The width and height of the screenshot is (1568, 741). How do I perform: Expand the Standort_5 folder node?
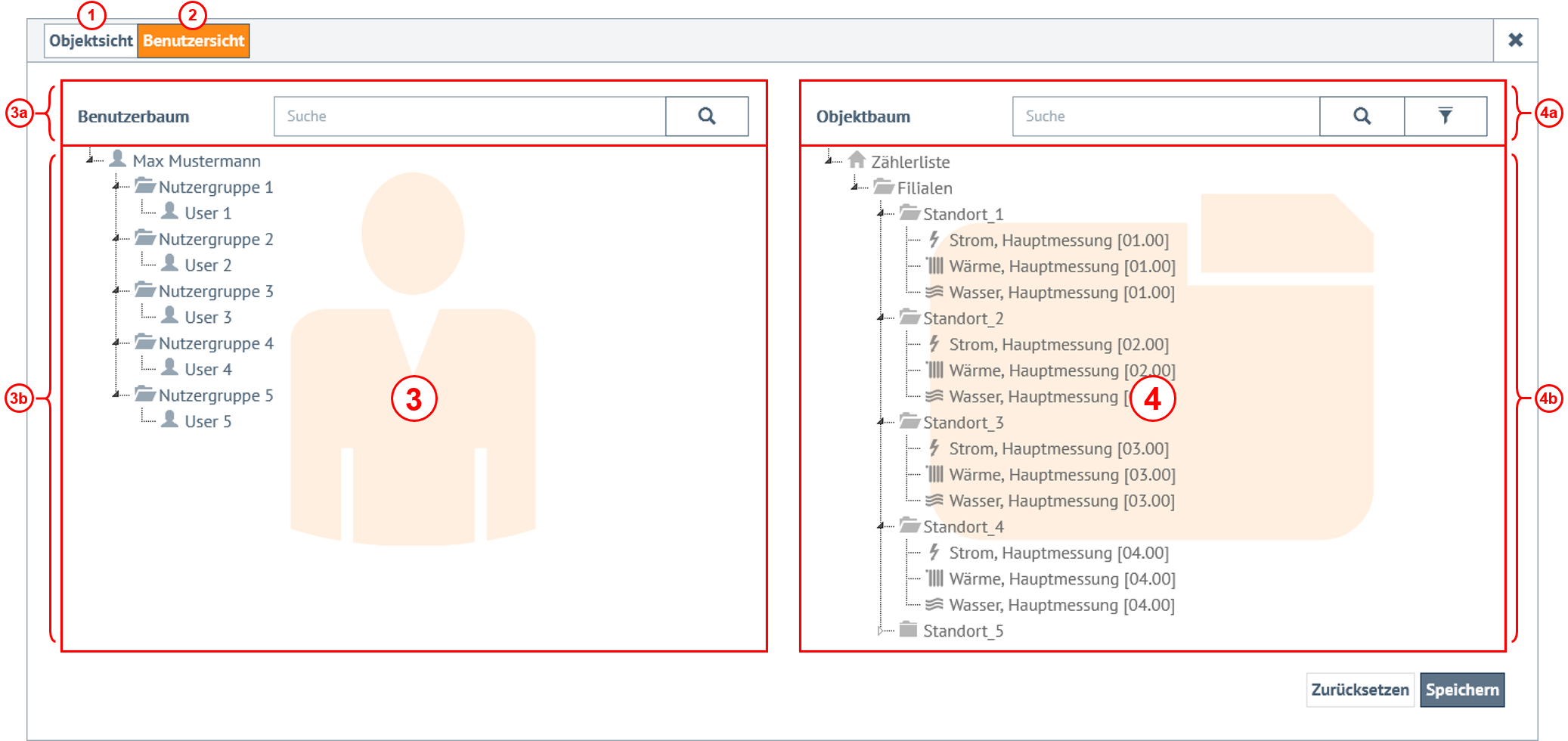880,631
